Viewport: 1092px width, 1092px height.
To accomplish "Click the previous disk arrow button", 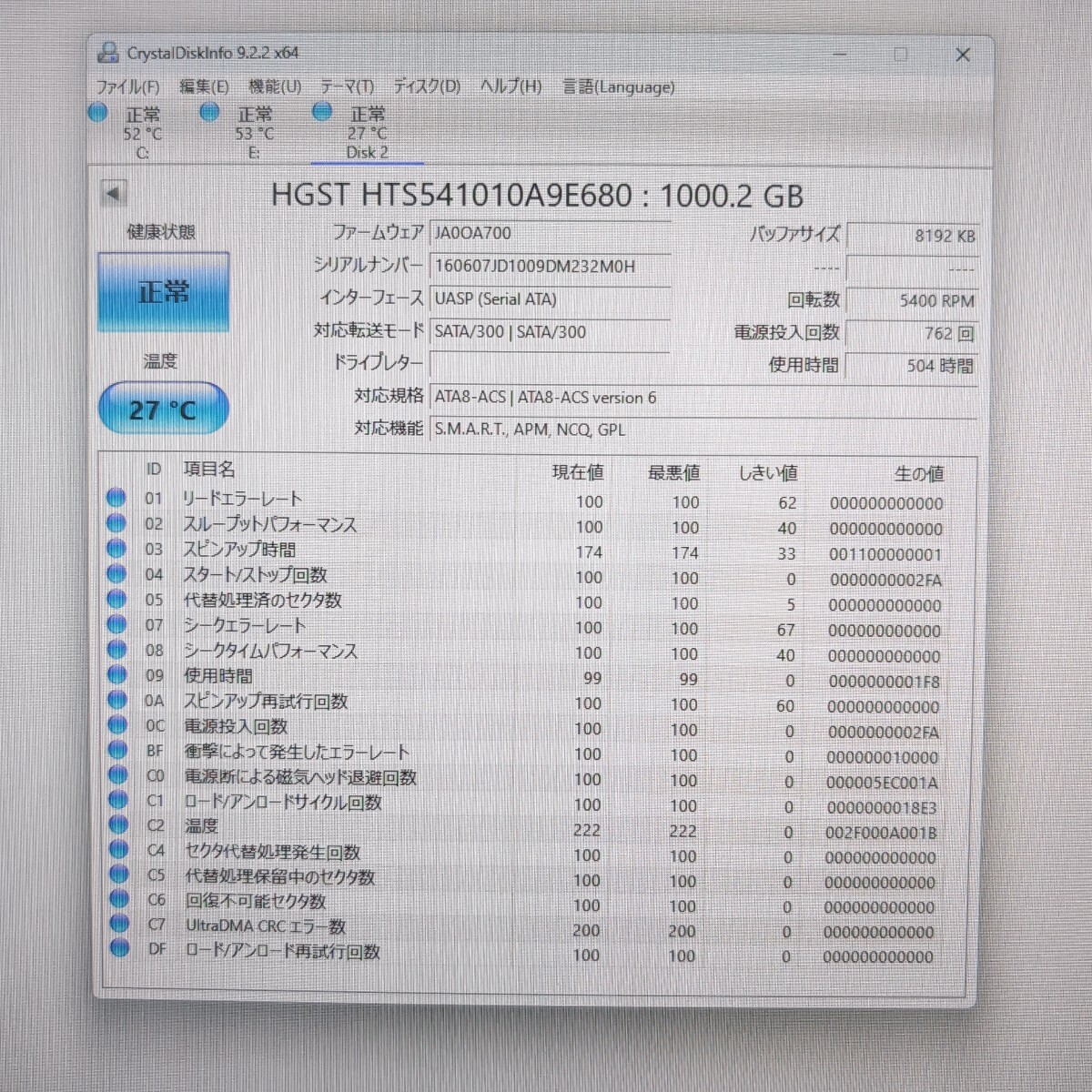I will tap(113, 193).
